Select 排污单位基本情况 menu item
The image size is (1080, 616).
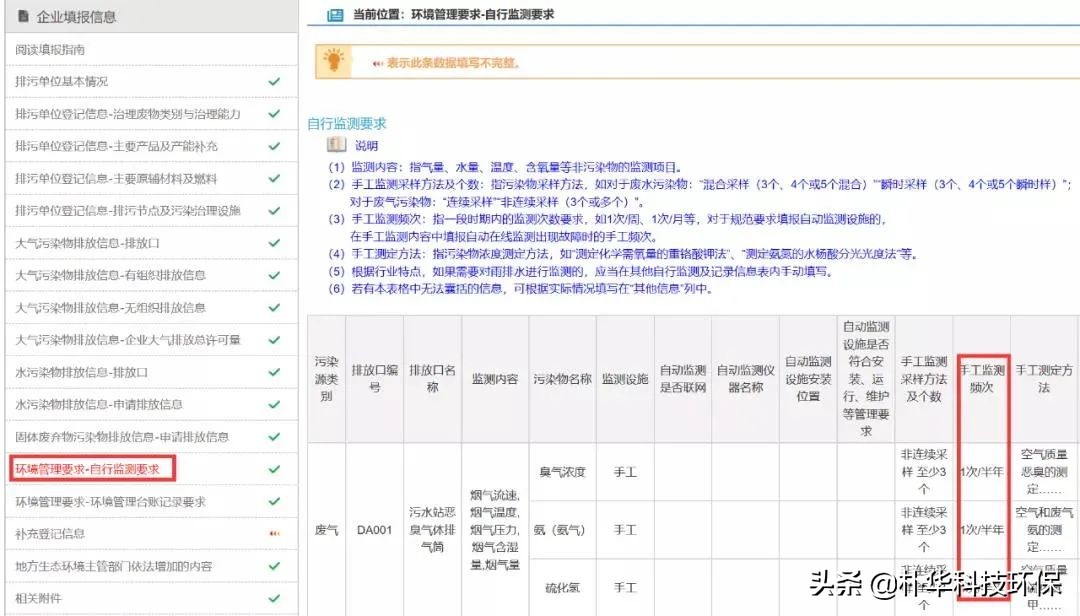61,81
